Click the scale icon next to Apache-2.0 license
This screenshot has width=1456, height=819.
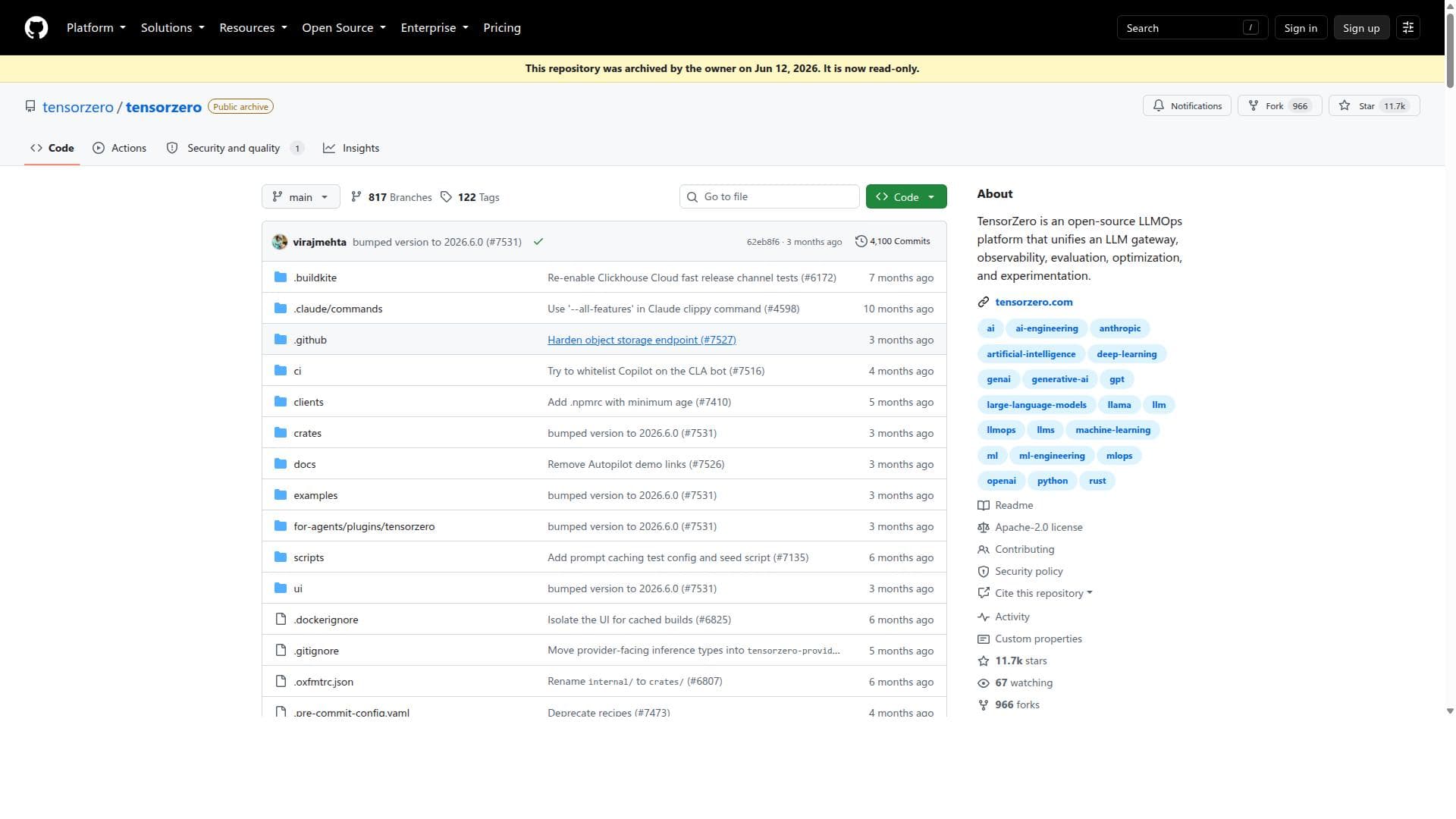[x=984, y=528]
